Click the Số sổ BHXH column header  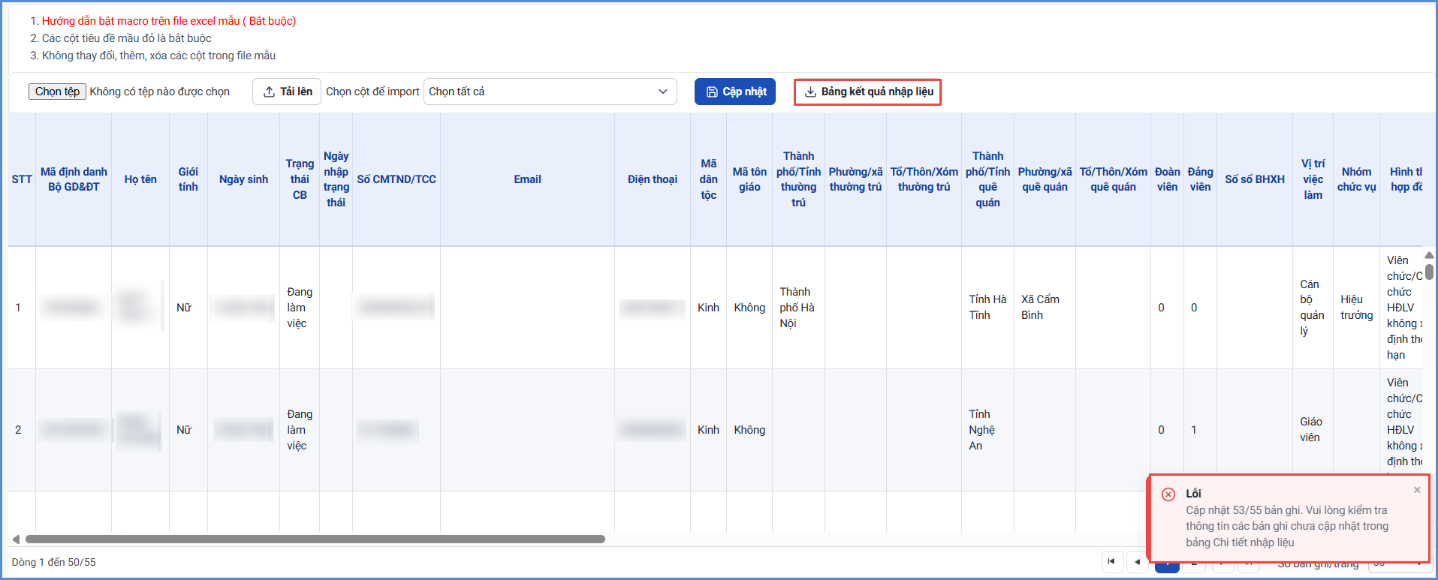point(1254,179)
